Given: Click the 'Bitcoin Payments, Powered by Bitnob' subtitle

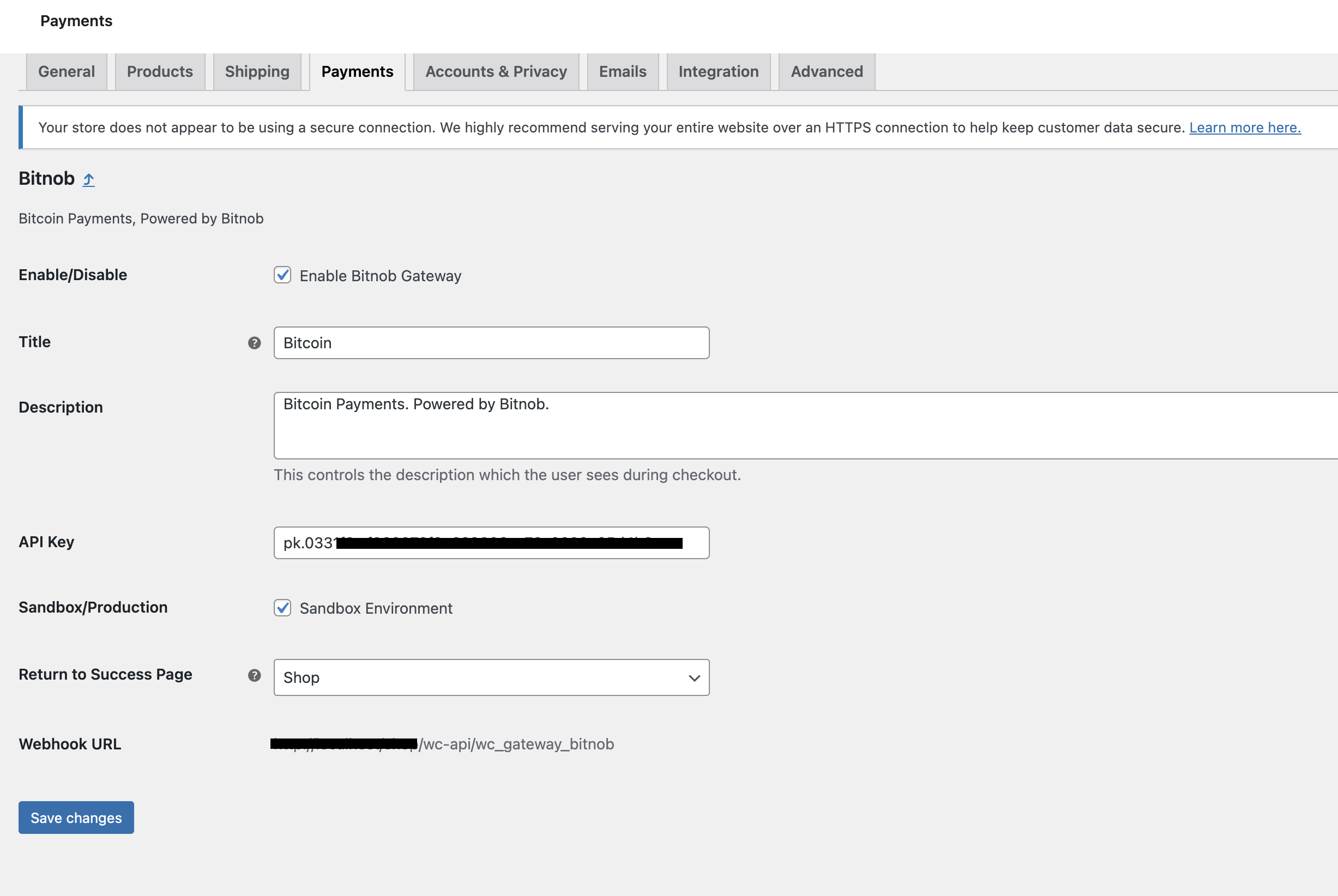Looking at the screenshot, I should point(141,219).
